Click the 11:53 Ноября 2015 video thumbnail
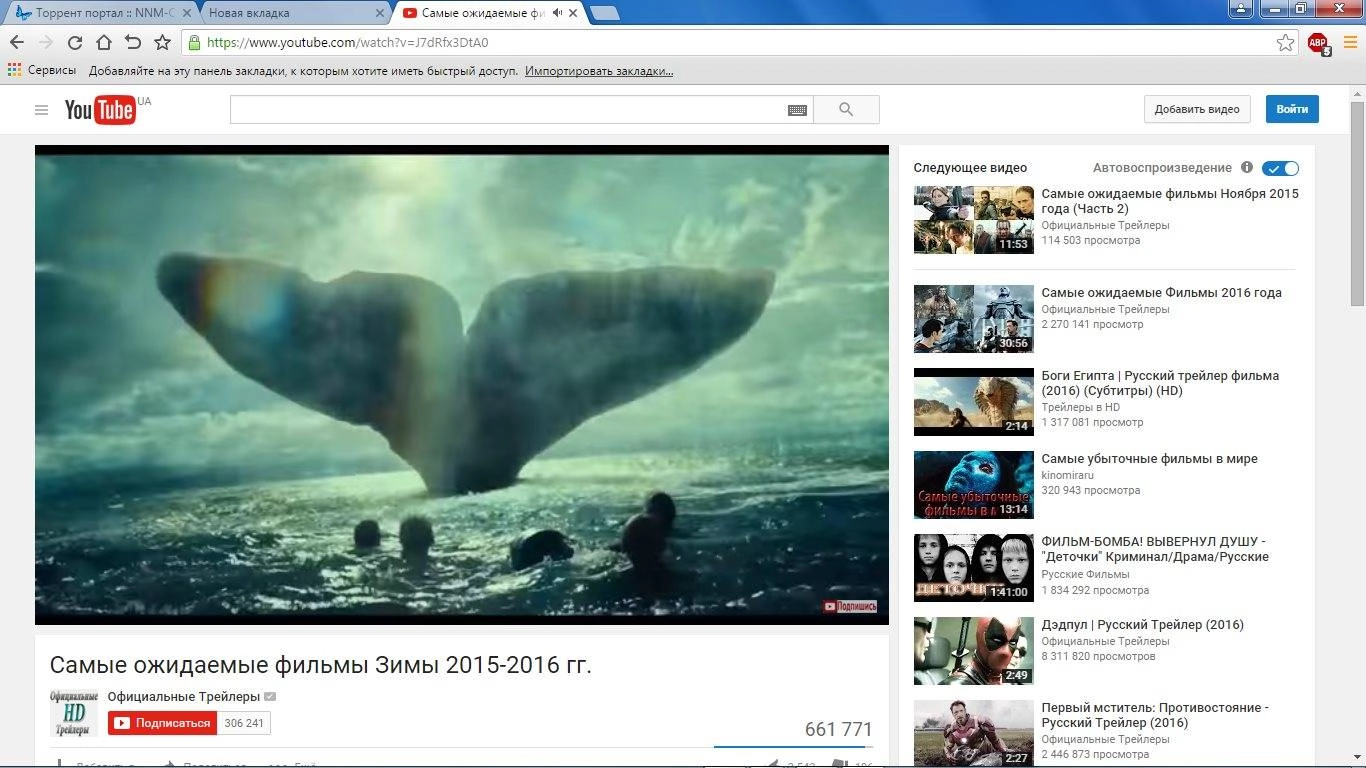This screenshot has height=768, width=1366. point(973,219)
